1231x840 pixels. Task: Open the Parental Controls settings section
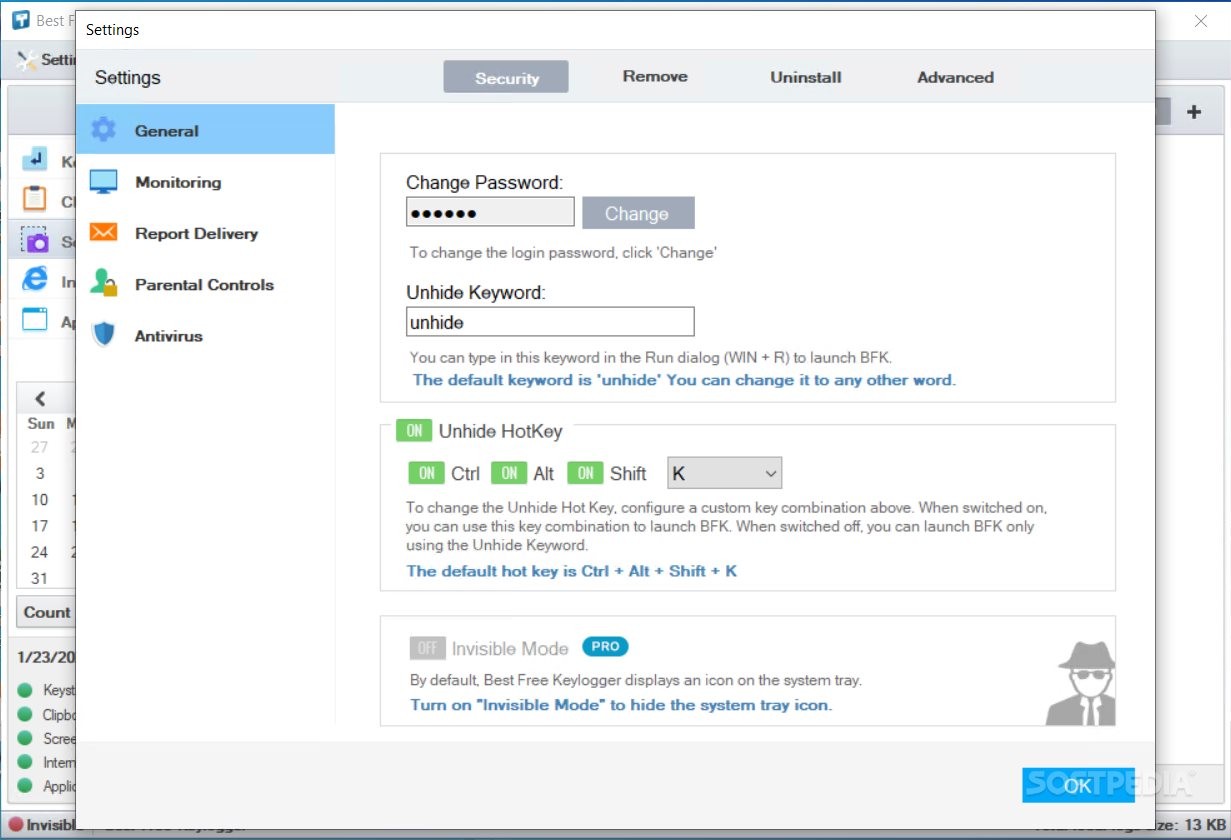(x=205, y=284)
